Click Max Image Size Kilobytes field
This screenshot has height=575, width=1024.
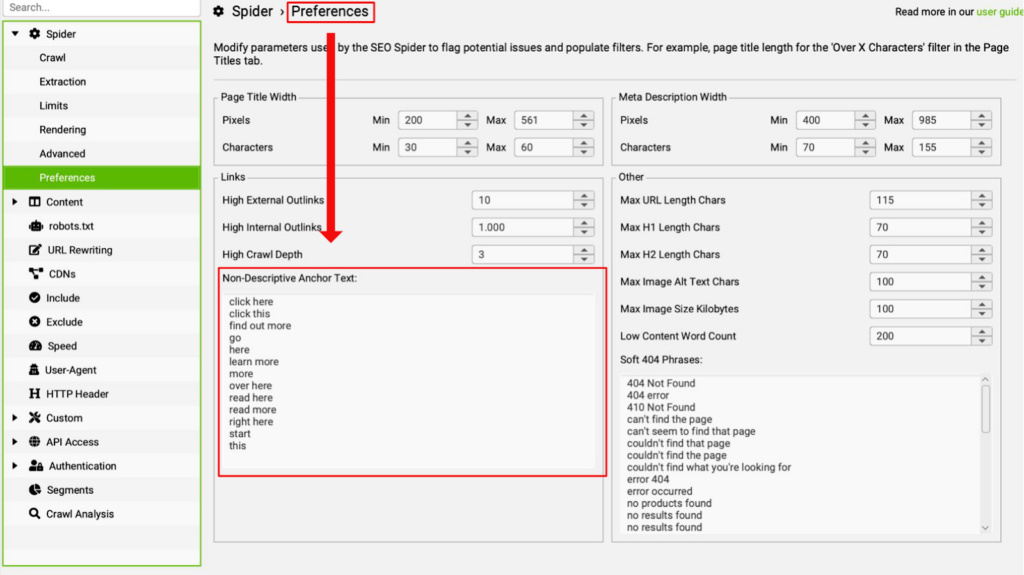[921, 309]
